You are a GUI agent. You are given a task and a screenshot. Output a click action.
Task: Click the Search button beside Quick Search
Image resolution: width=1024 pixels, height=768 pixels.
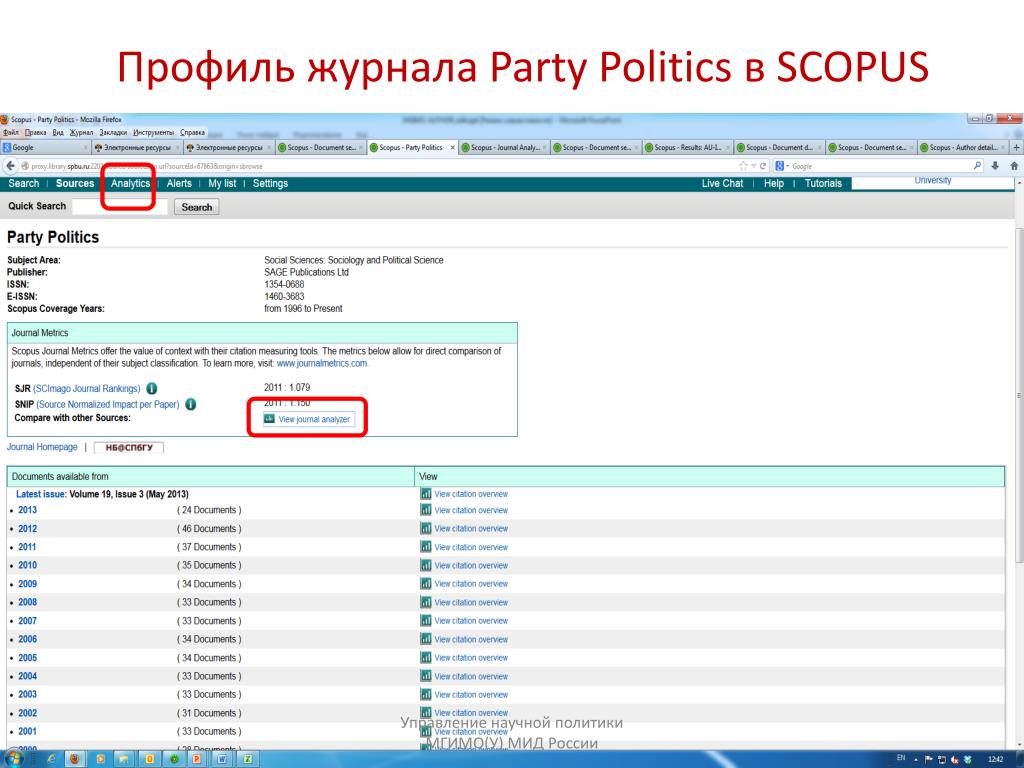[197, 207]
